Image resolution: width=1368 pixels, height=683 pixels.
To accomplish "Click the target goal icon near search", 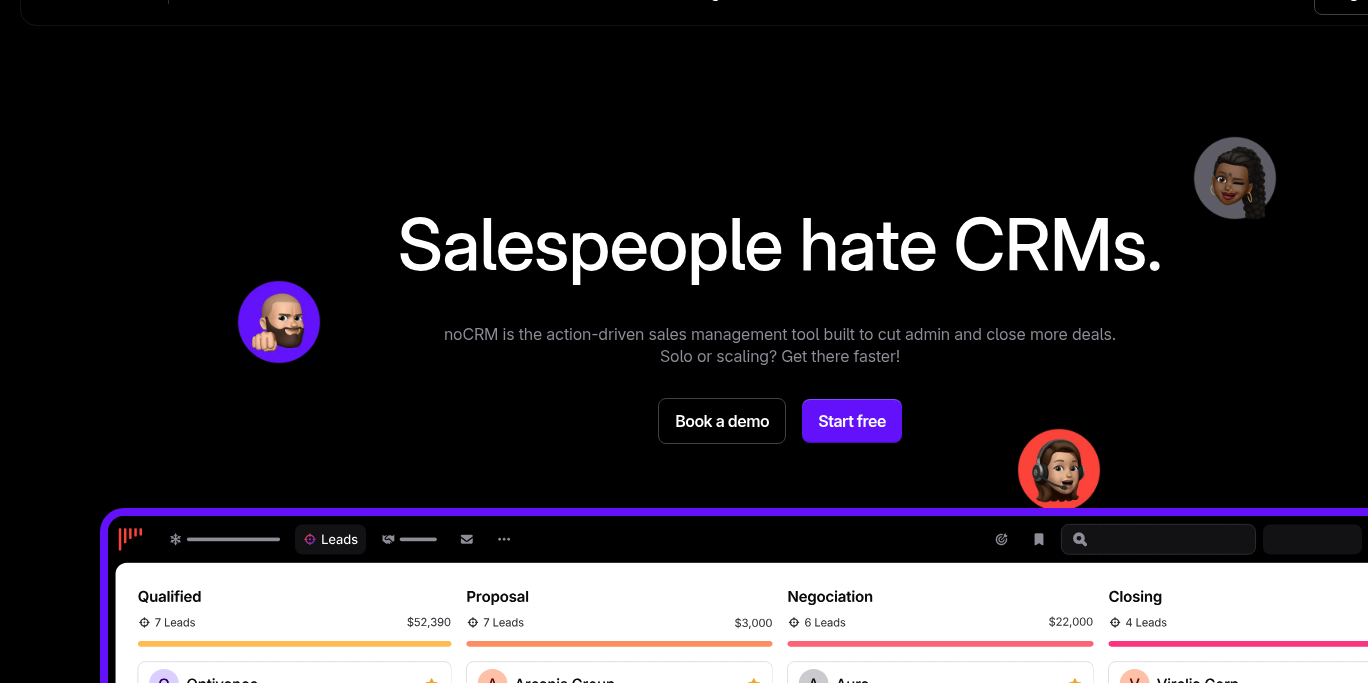I will [1001, 539].
